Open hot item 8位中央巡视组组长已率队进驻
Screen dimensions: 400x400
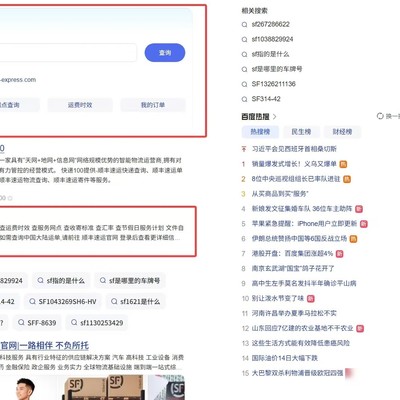[x=296, y=179]
